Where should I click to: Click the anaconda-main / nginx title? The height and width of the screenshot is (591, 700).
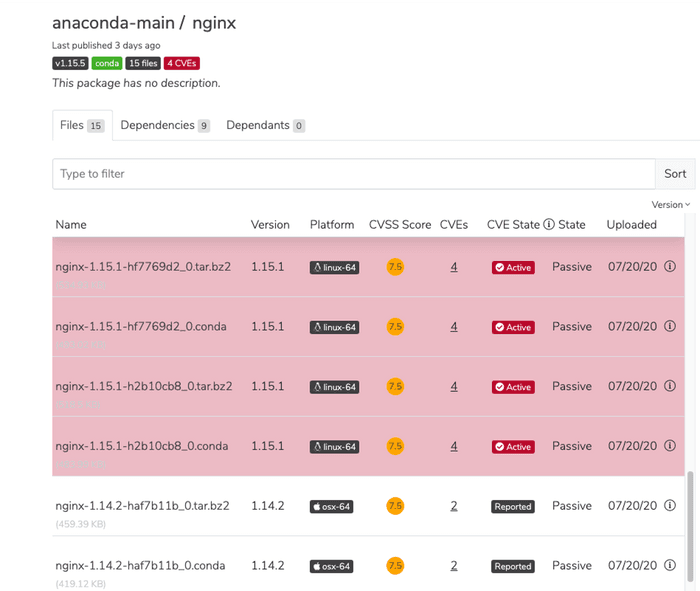144,23
